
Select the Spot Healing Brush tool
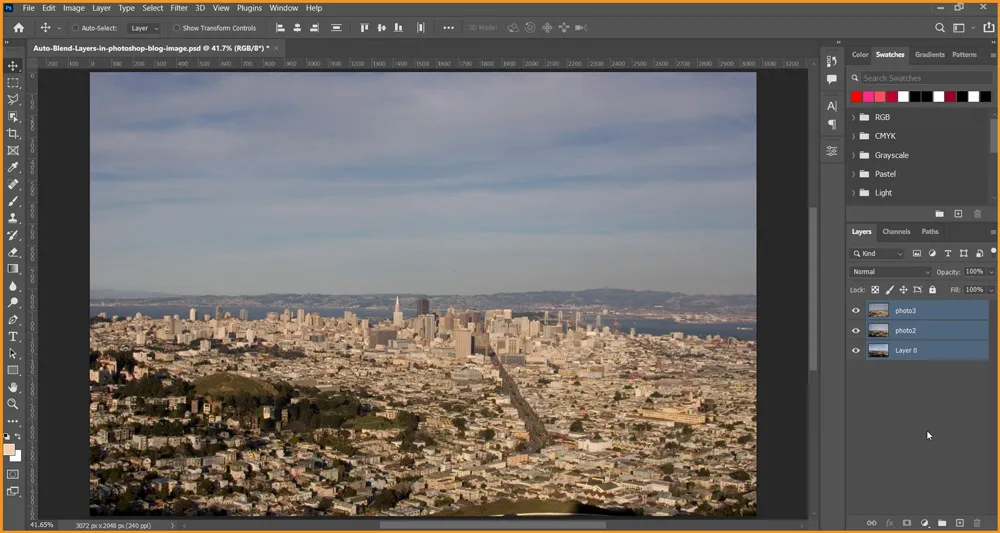[x=13, y=184]
